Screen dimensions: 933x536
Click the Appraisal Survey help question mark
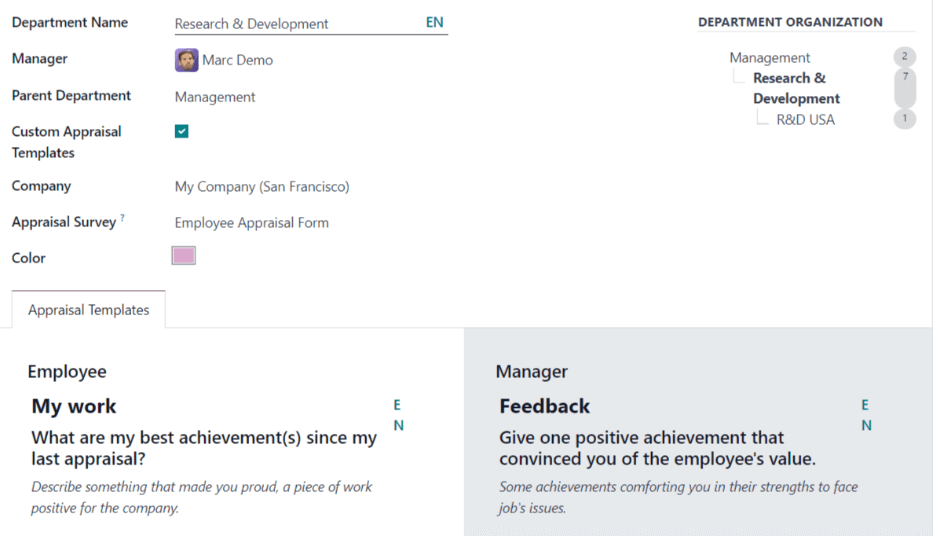tap(122, 218)
